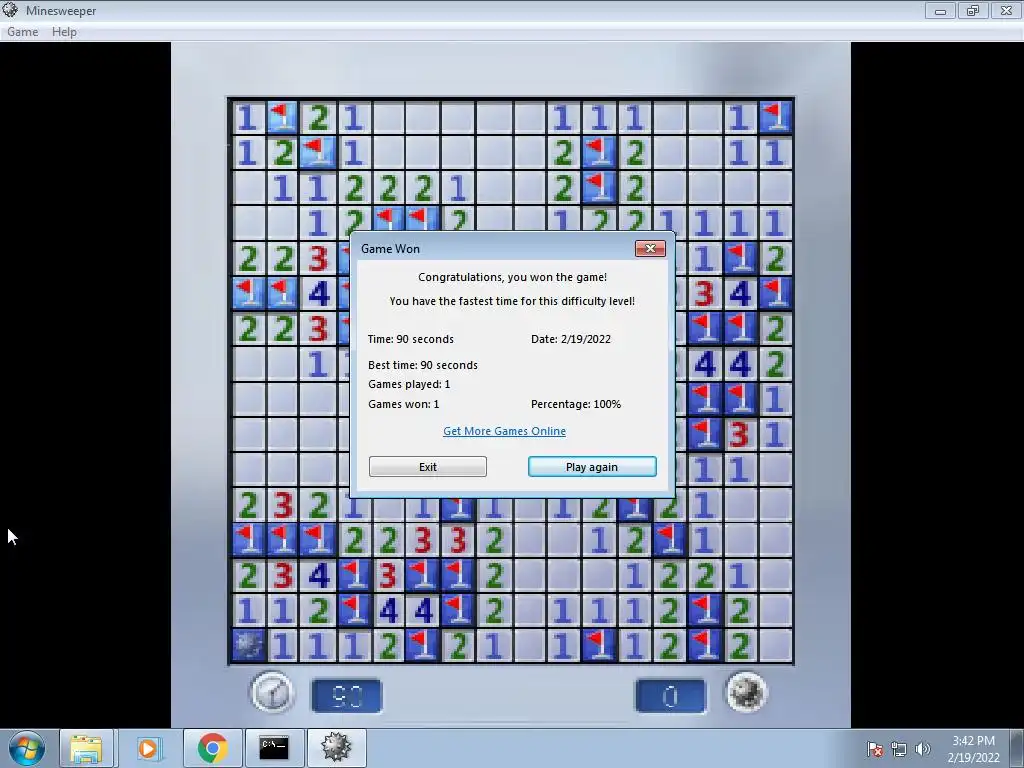Image resolution: width=1024 pixels, height=768 pixels.
Task: Click the remaining mines counter showing 0
Action: coord(671,696)
